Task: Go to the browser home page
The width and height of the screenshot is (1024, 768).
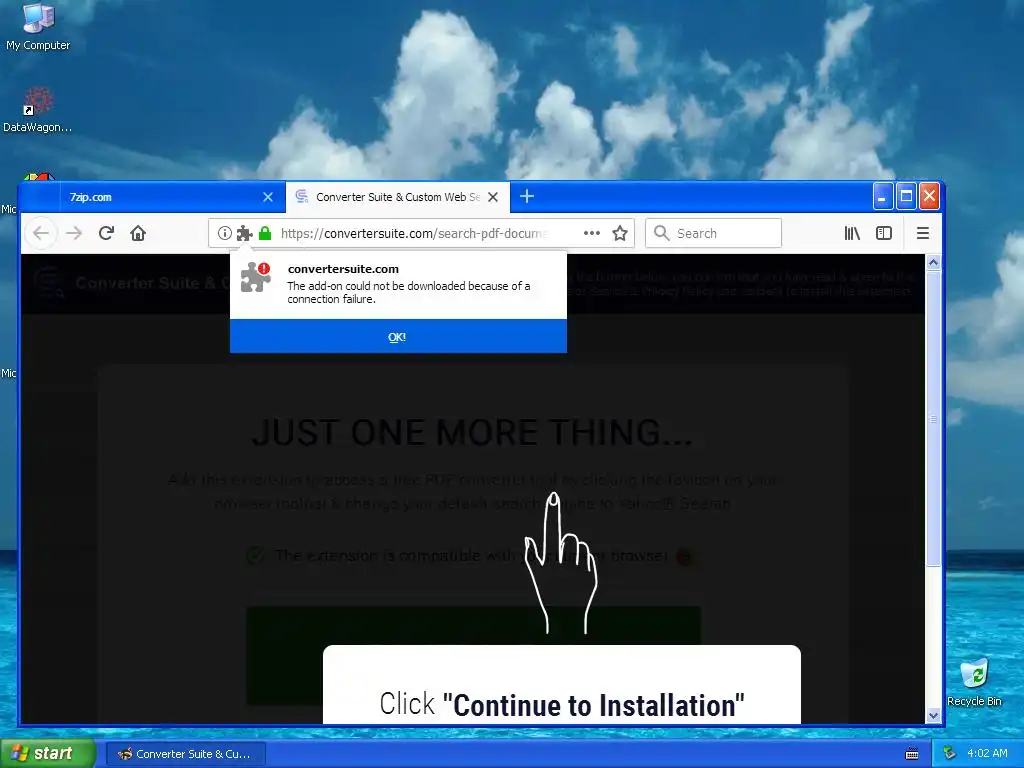Action: 138,233
